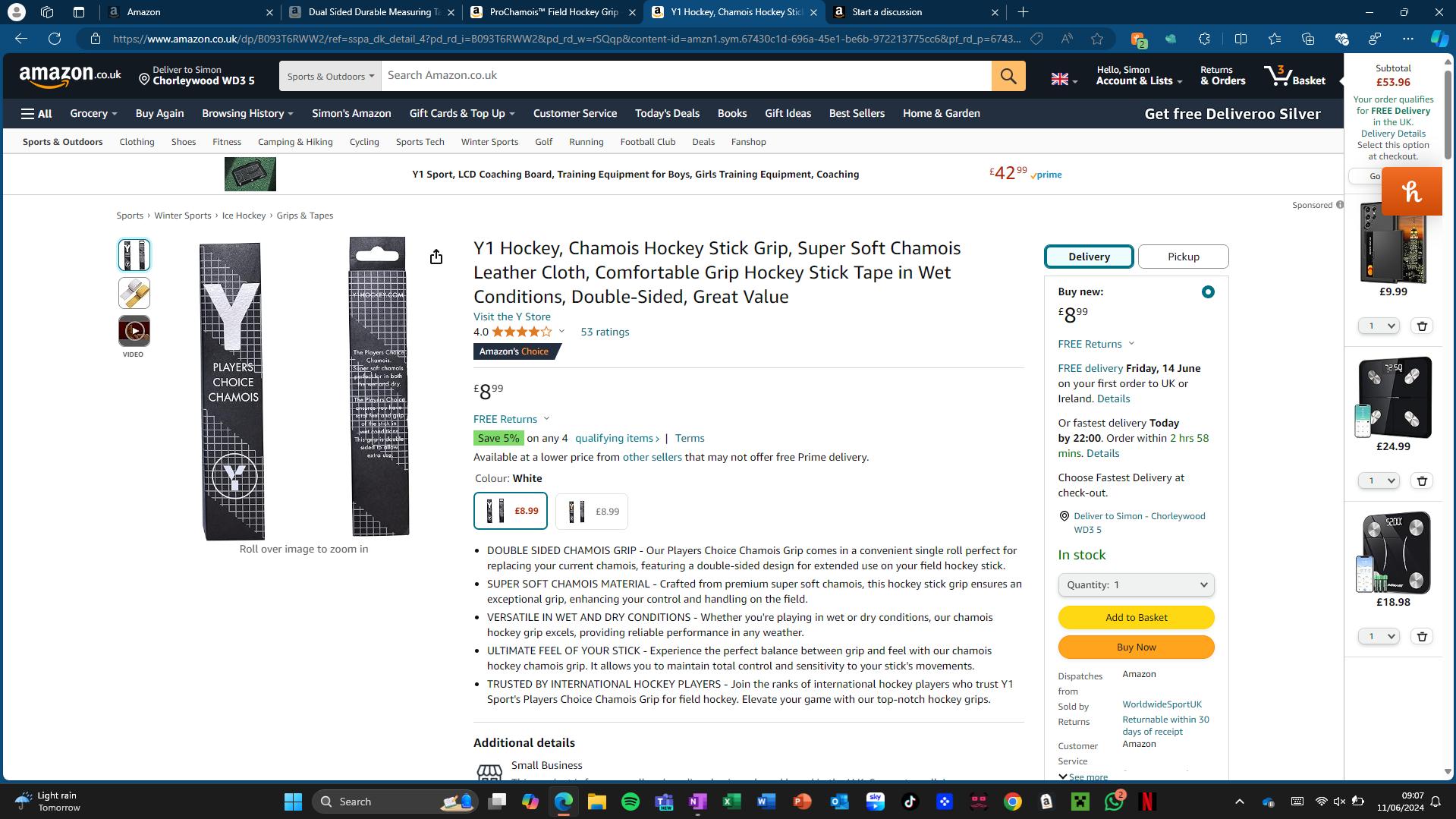
Task: Choose the second colour variant swatch
Action: click(592, 512)
